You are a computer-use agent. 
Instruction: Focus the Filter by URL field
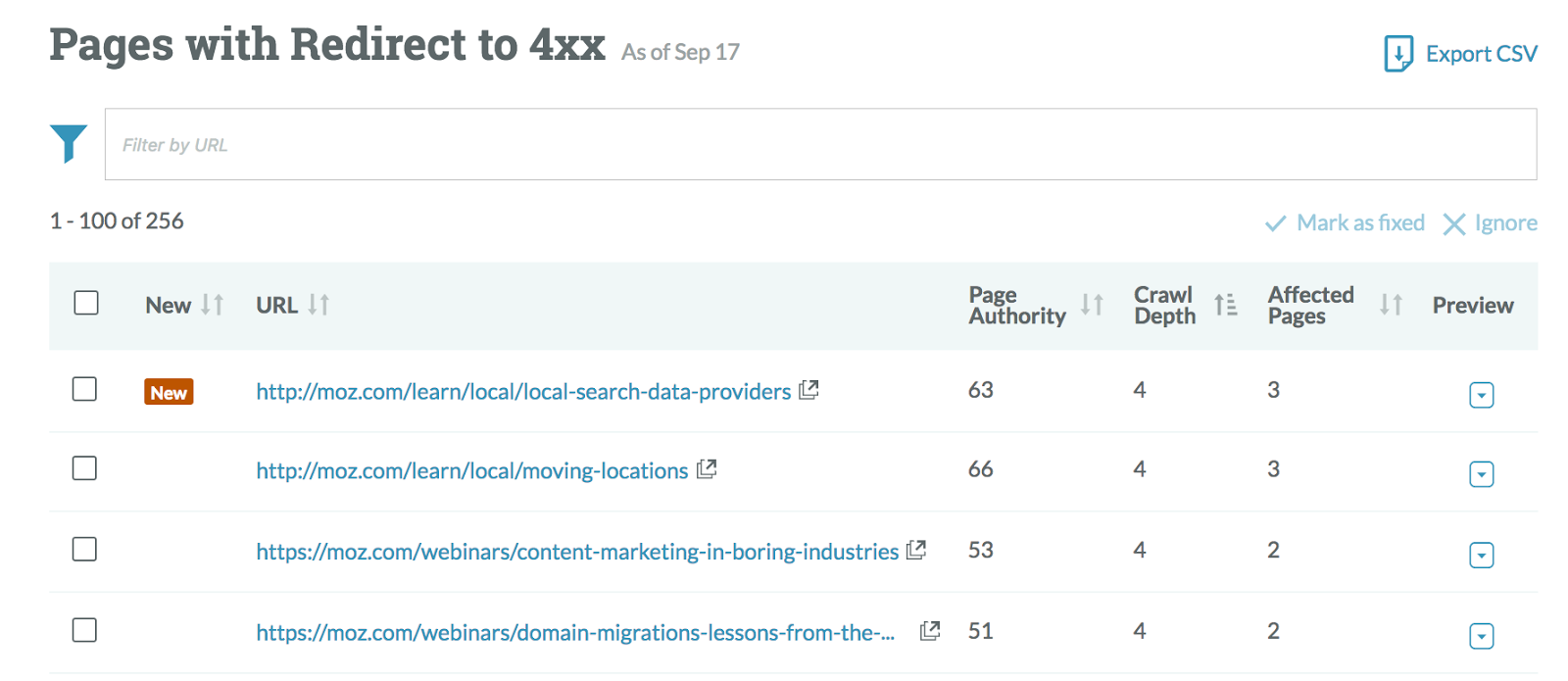(x=819, y=144)
